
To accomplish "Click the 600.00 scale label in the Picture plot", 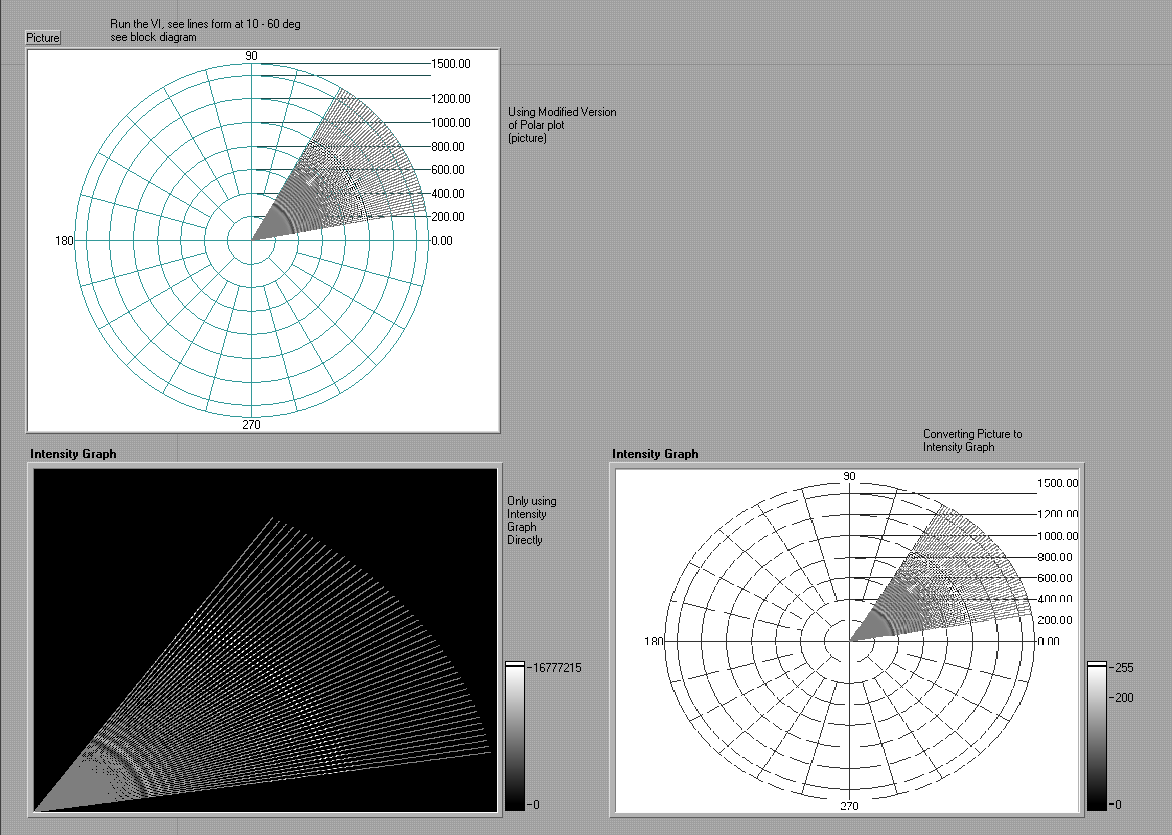I will click(448, 170).
